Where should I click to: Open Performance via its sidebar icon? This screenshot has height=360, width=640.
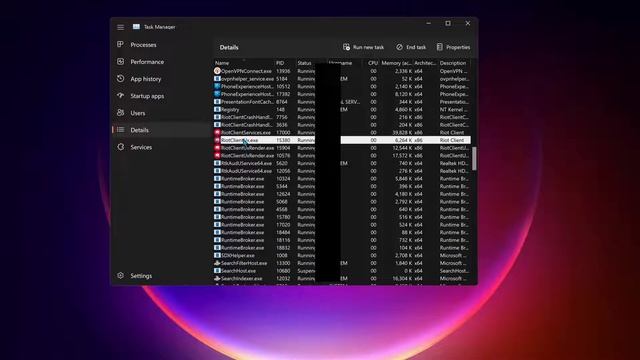(120, 61)
